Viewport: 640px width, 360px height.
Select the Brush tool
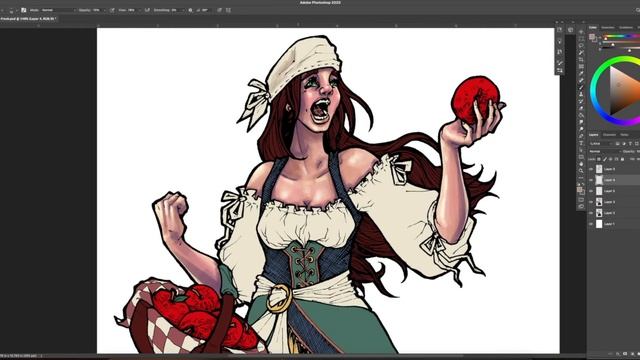(581, 88)
